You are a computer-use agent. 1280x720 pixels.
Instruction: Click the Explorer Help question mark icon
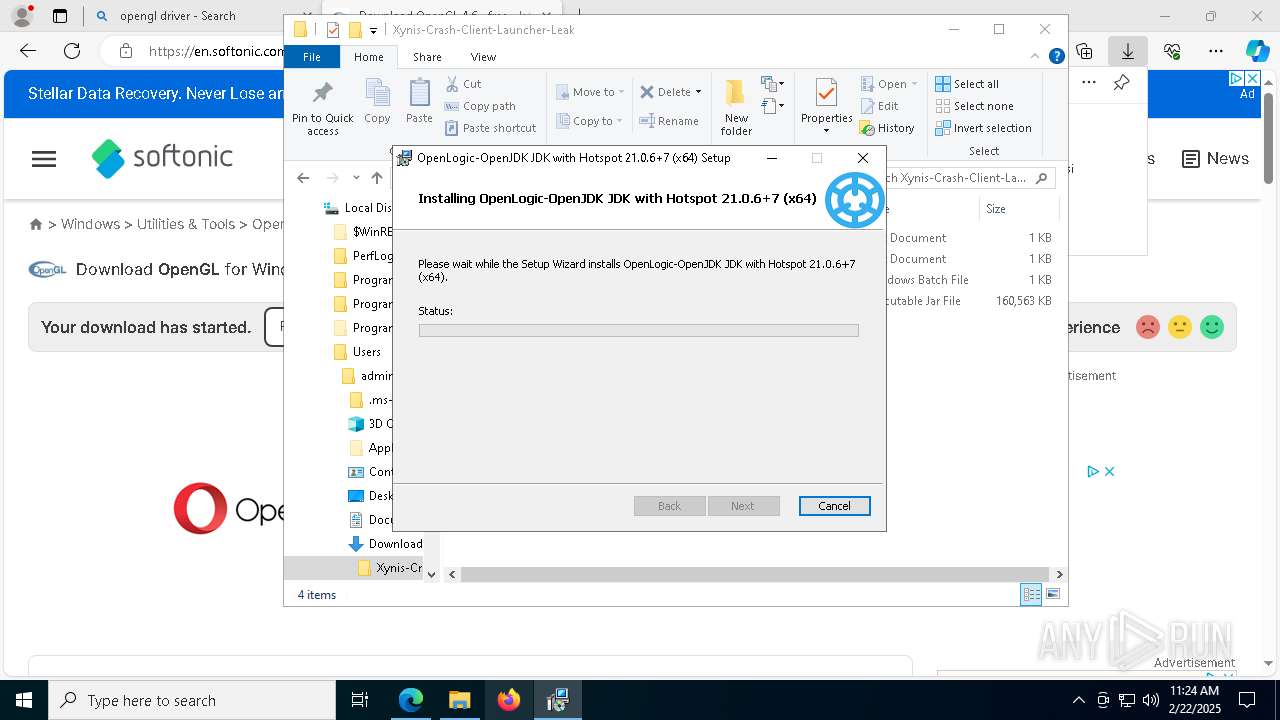pos(1056,57)
